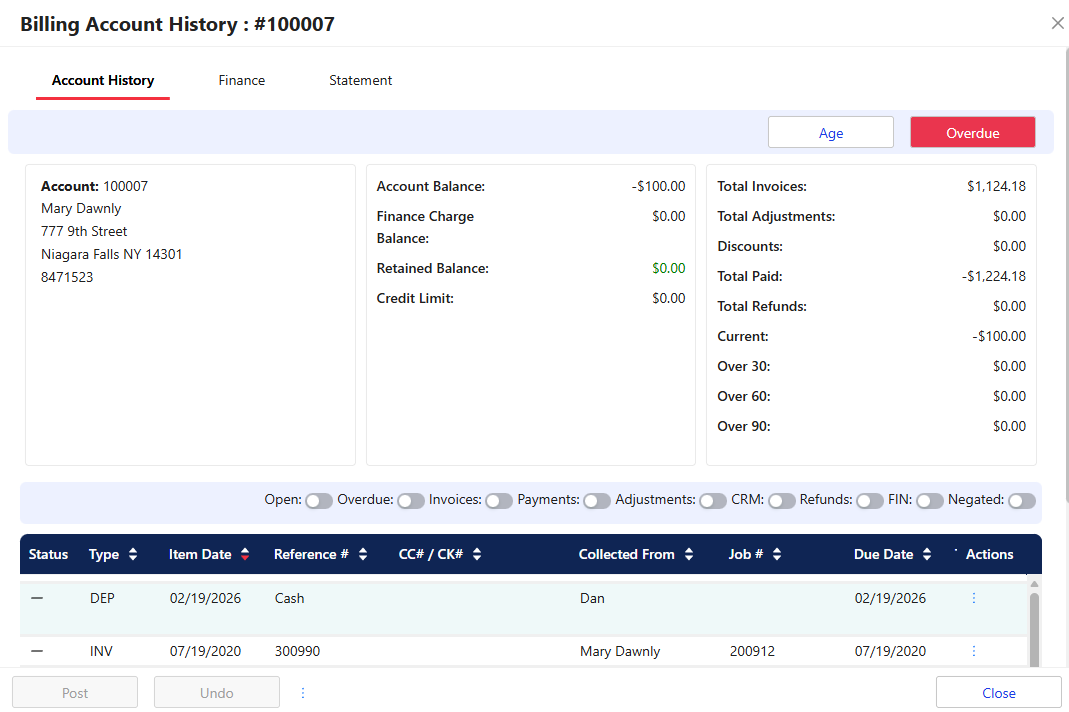Enable the Negated filter switch

point(1021,500)
